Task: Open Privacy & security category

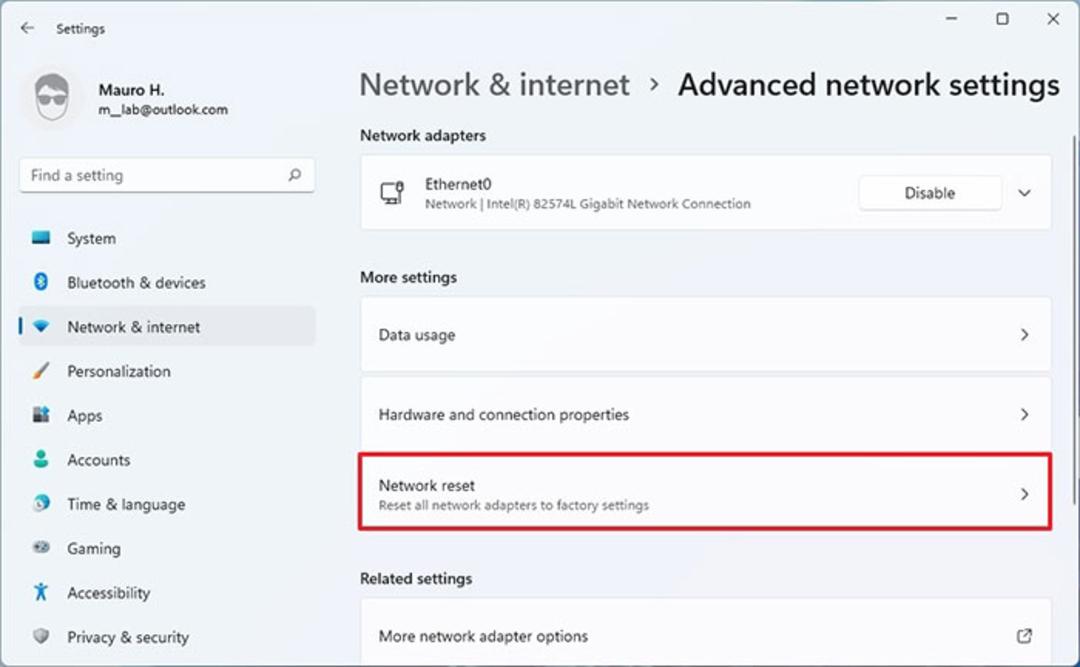Action: coord(167,636)
